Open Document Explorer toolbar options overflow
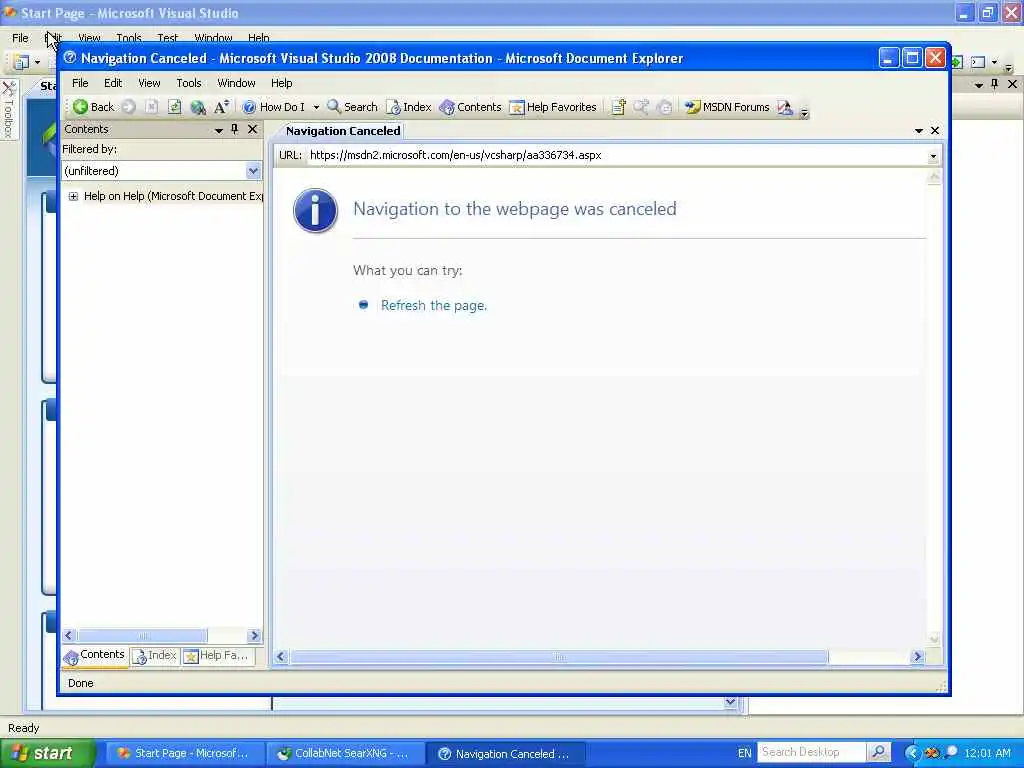This screenshot has height=768, width=1024. point(805,112)
